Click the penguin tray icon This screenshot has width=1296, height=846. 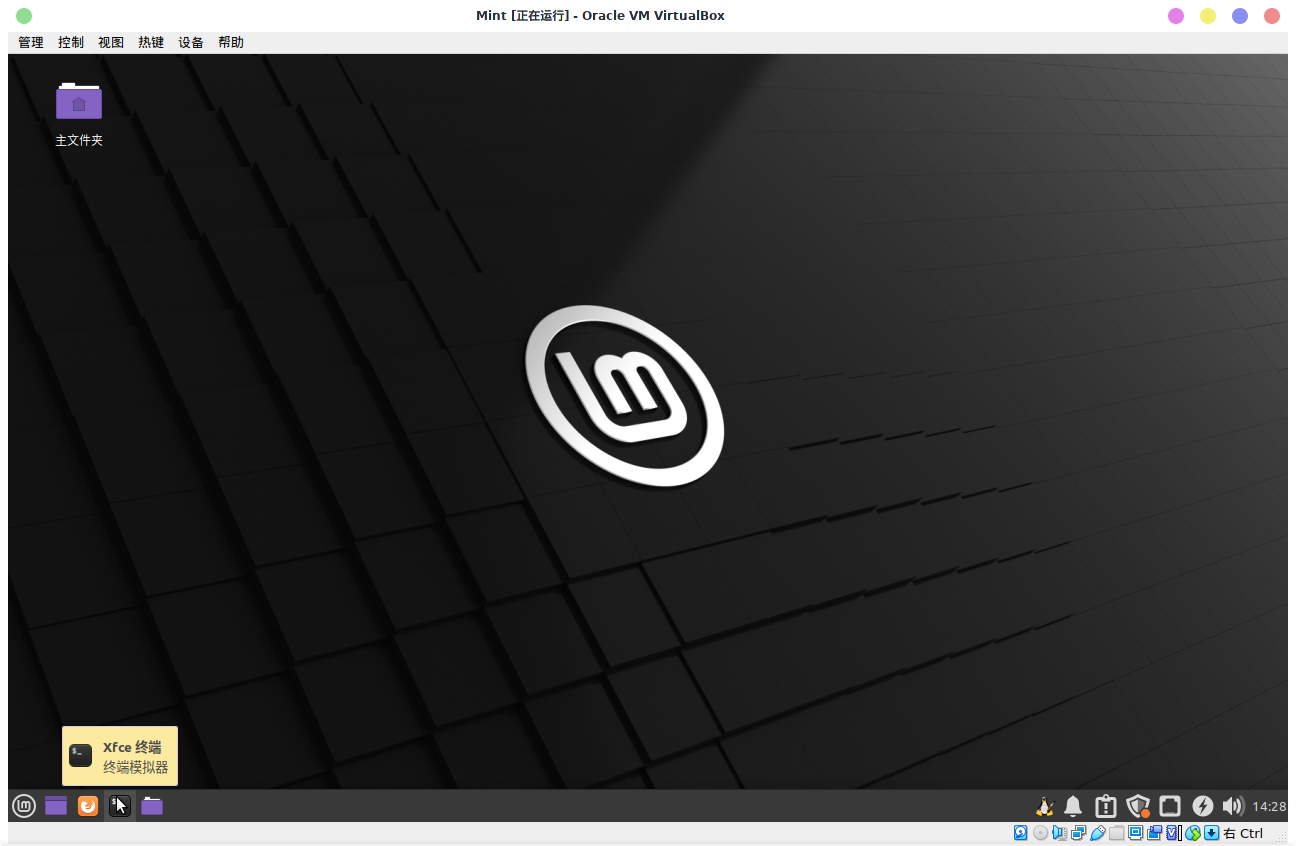(1045, 805)
